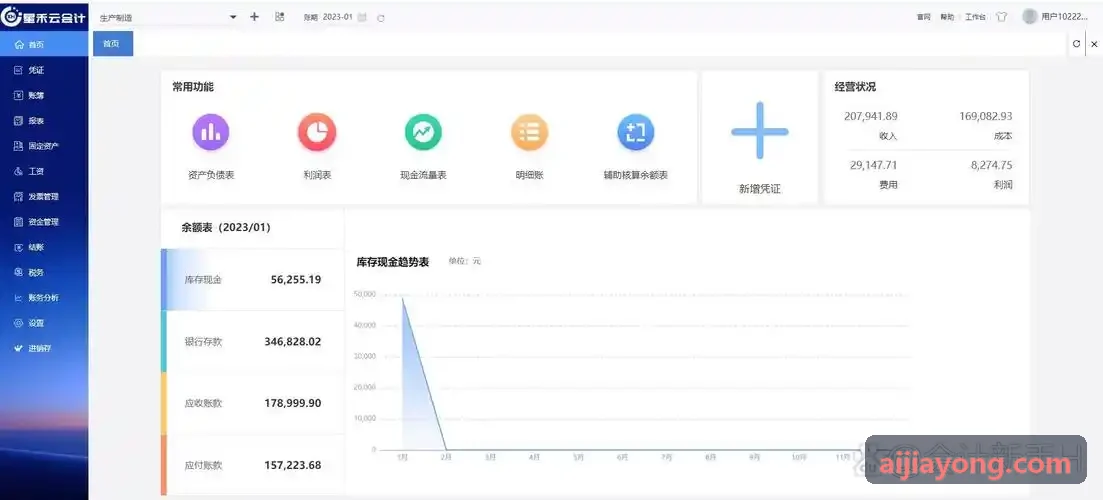Click the 29,147.71 费用 figure
Viewport: 1103px width, 500px height.
tap(874, 165)
